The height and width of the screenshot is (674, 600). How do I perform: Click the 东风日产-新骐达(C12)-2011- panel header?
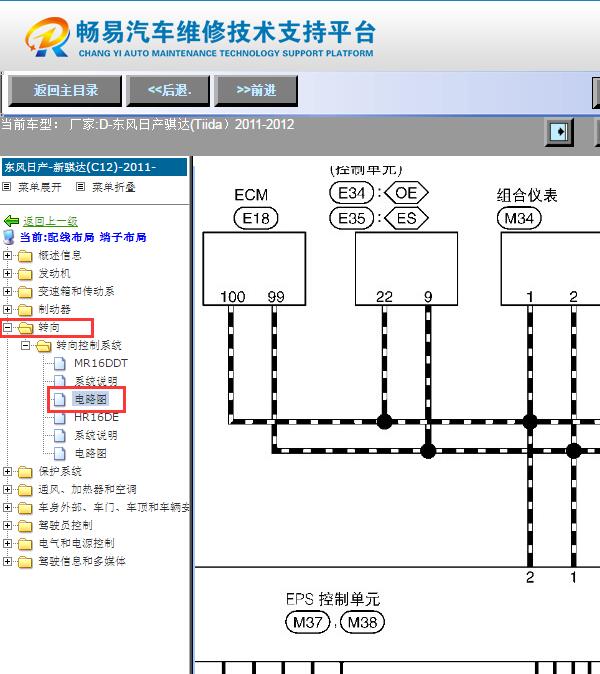point(95,167)
